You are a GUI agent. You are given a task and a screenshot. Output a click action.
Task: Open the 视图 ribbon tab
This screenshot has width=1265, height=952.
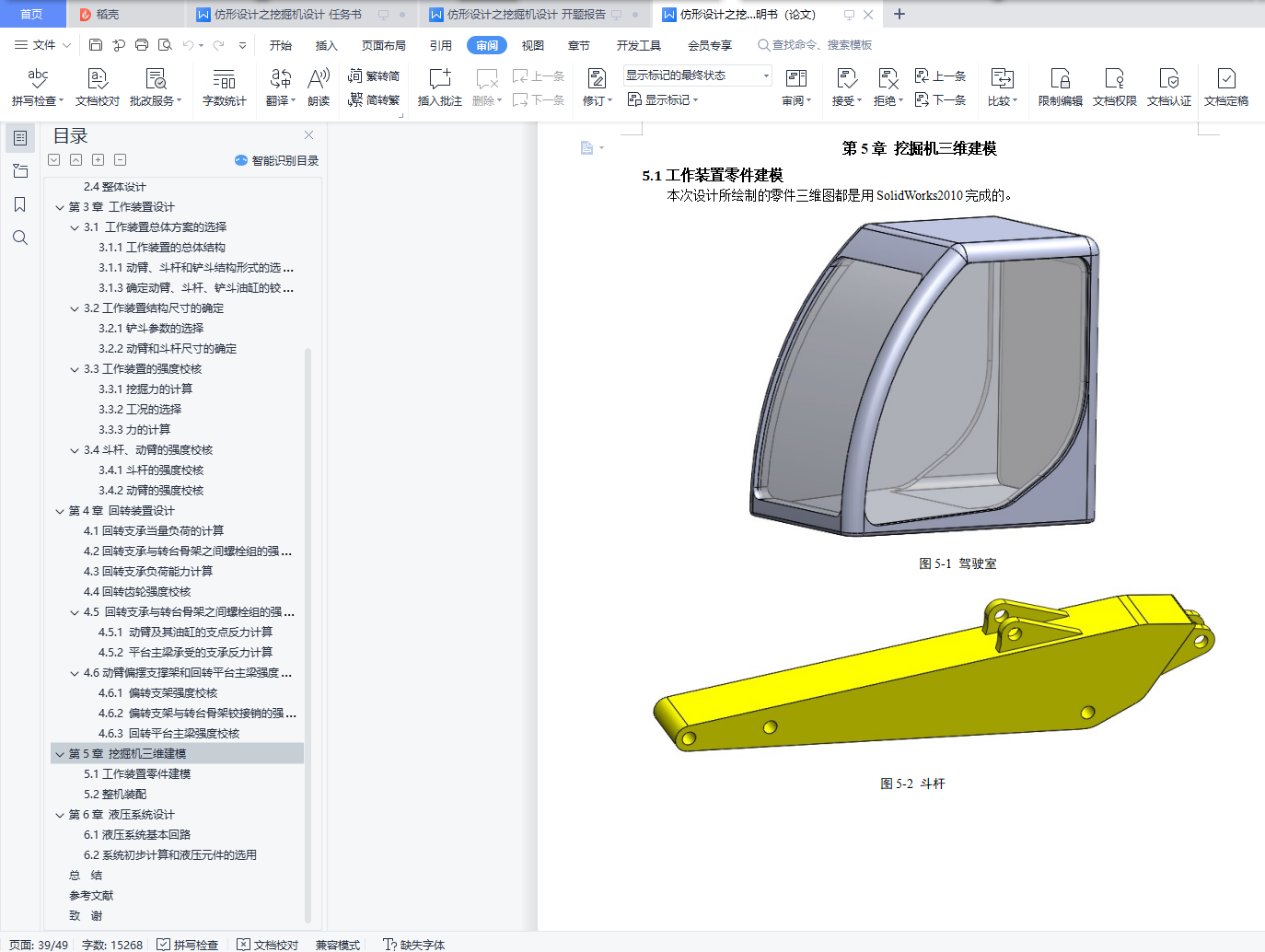(x=533, y=45)
